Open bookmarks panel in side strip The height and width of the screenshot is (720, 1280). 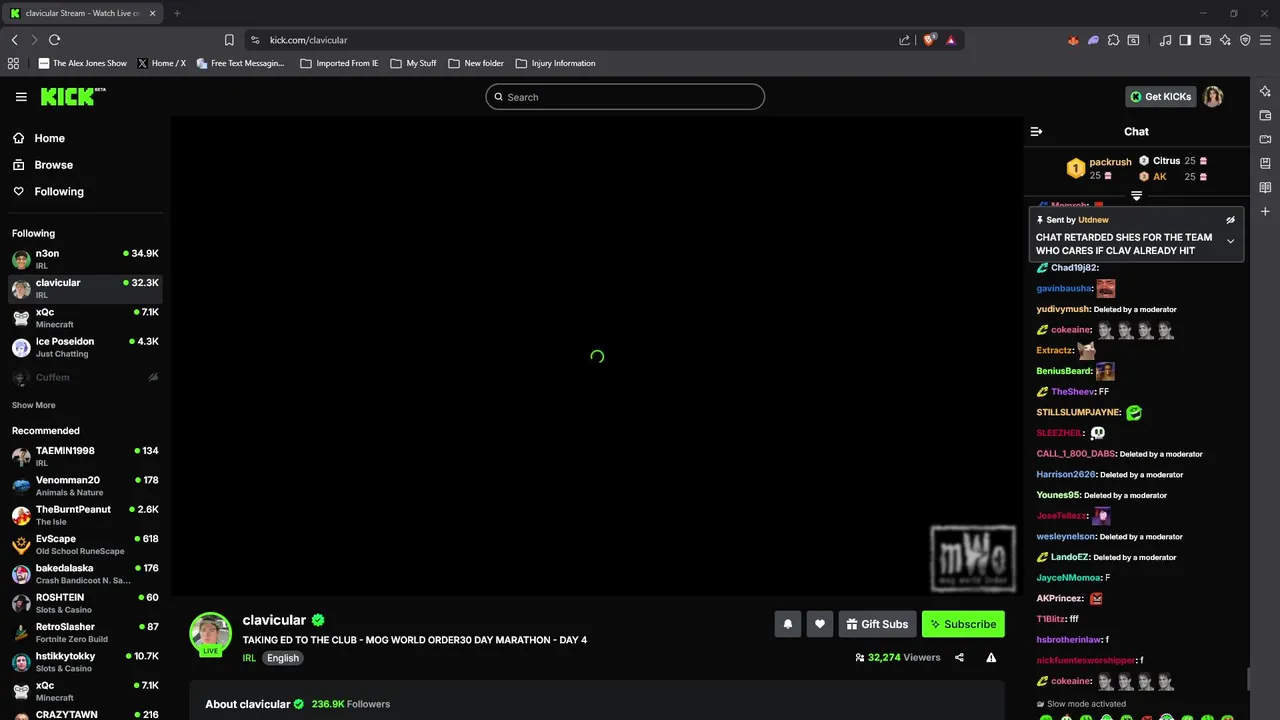point(1265,163)
